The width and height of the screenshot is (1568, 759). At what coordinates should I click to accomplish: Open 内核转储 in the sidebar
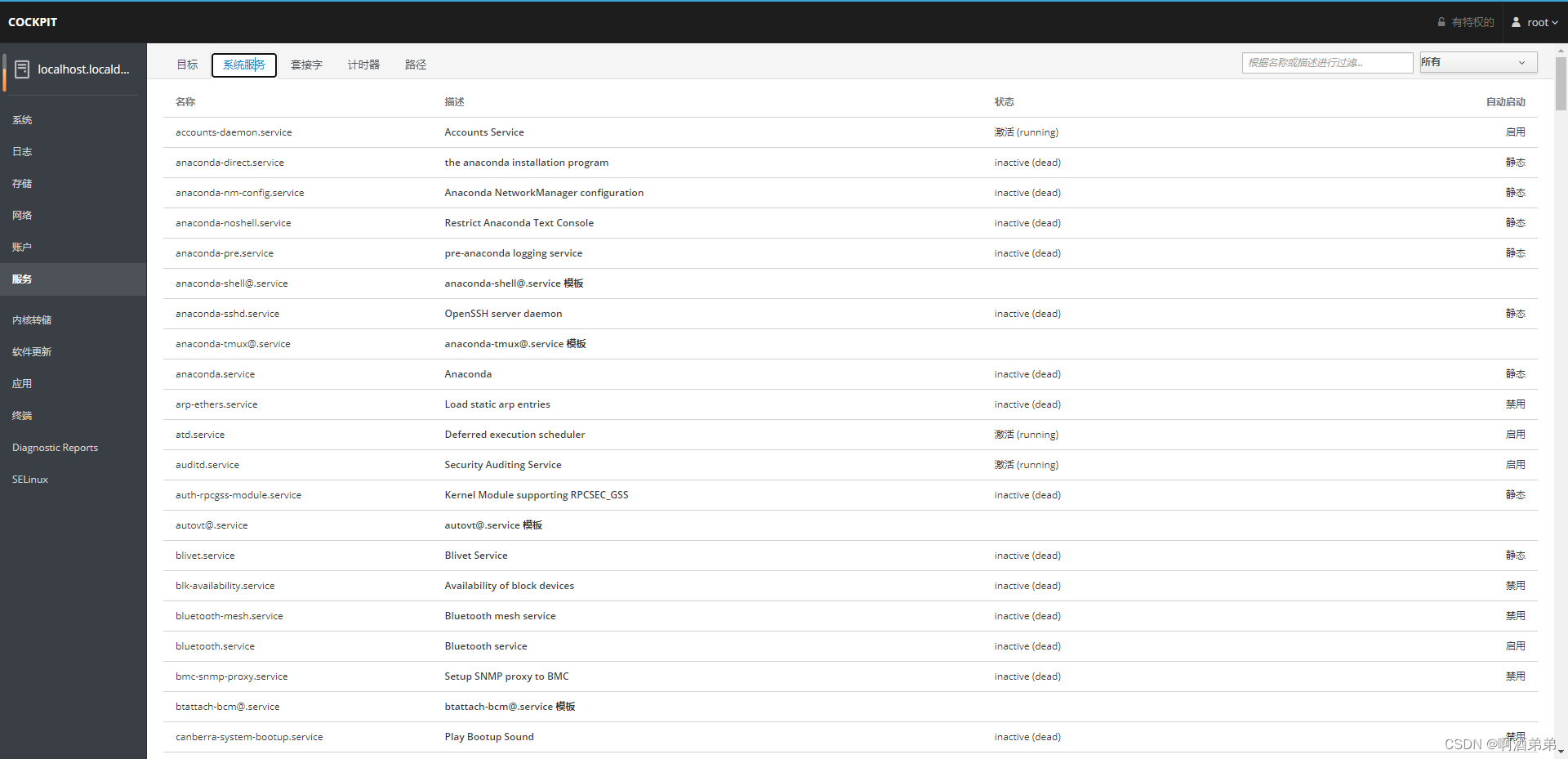point(73,320)
